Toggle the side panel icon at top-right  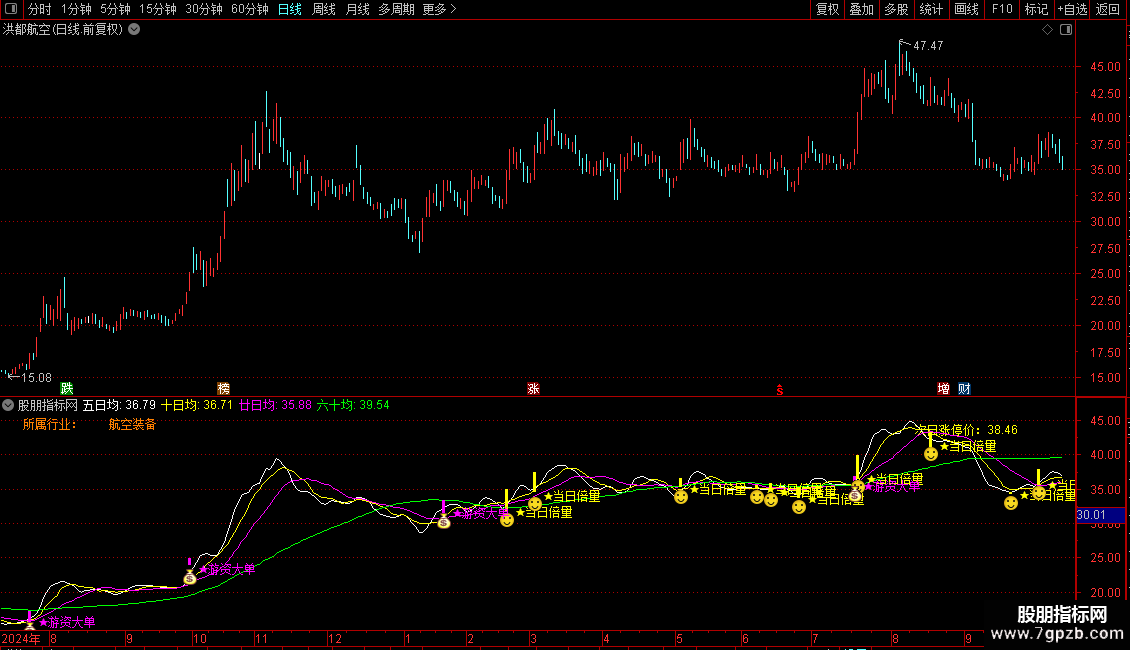click(x=1066, y=30)
